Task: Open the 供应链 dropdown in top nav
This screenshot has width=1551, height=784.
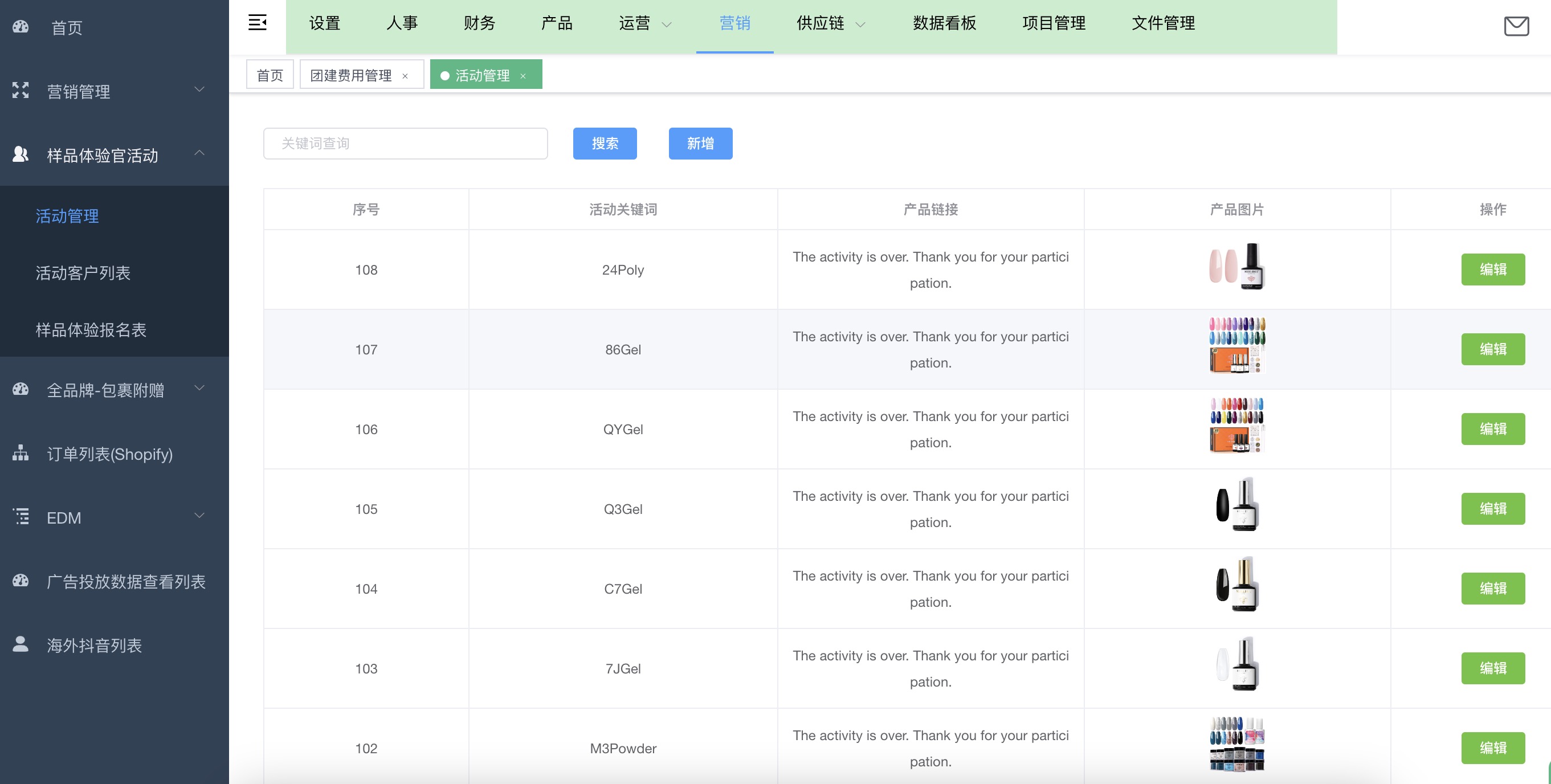Action: point(831,23)
